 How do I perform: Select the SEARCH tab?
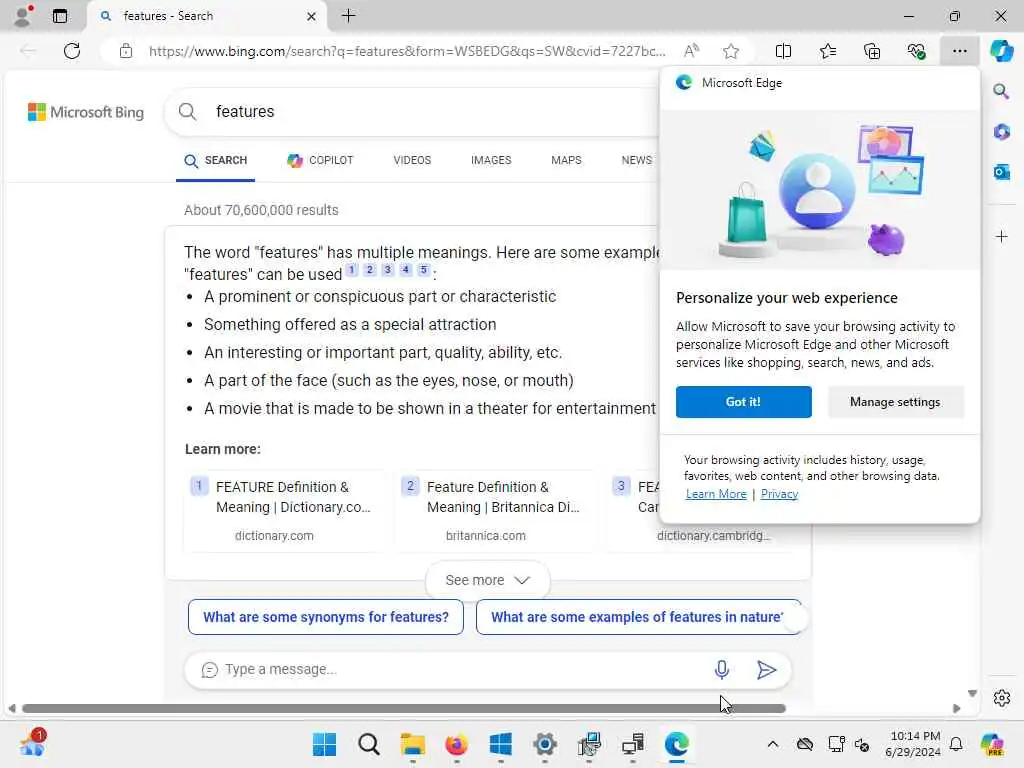click(216, 161)
